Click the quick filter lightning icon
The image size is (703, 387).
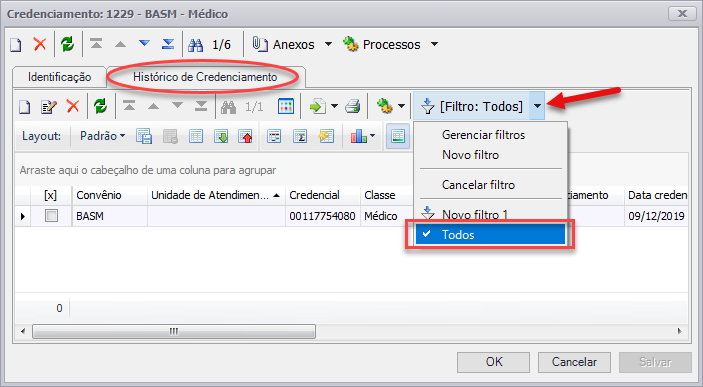pyautogui.click(x=326, y=136)
